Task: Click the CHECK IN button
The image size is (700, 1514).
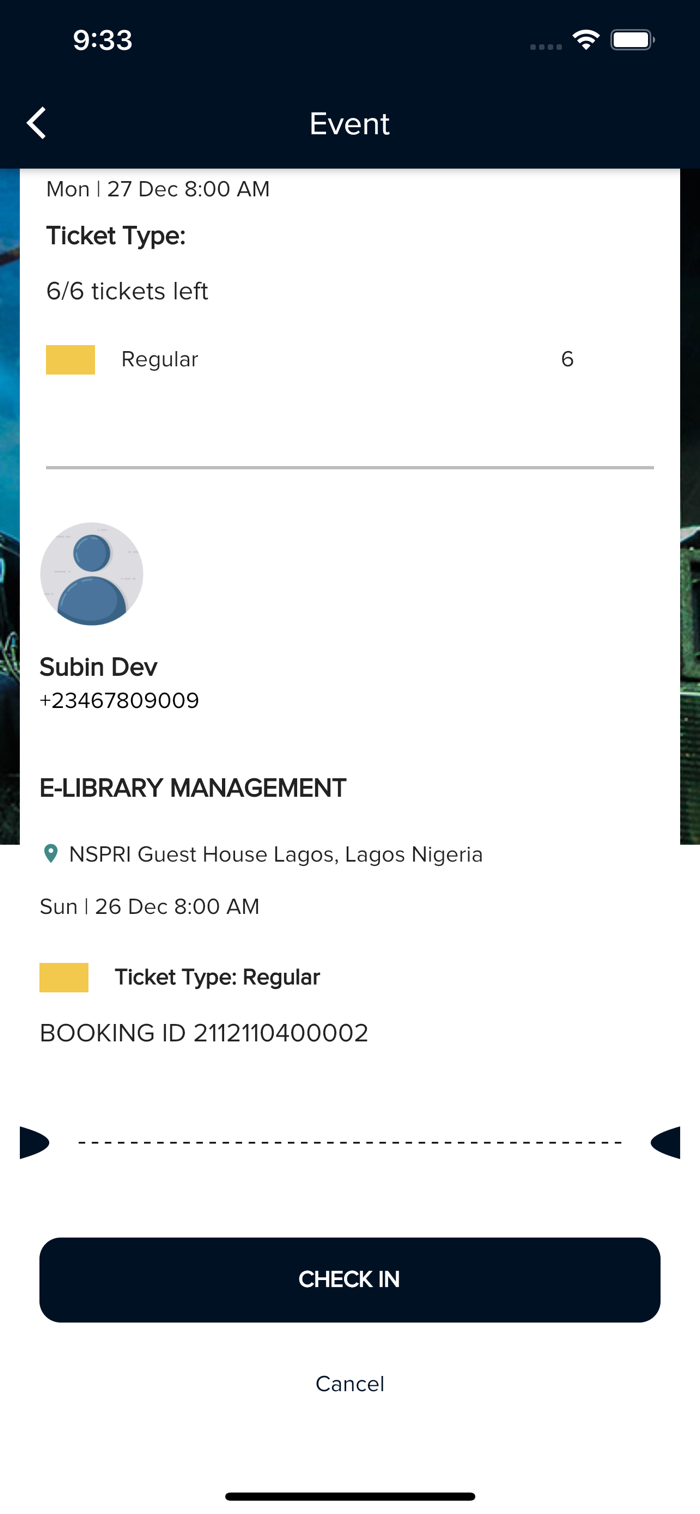Action: click(x=350, y=1280)
